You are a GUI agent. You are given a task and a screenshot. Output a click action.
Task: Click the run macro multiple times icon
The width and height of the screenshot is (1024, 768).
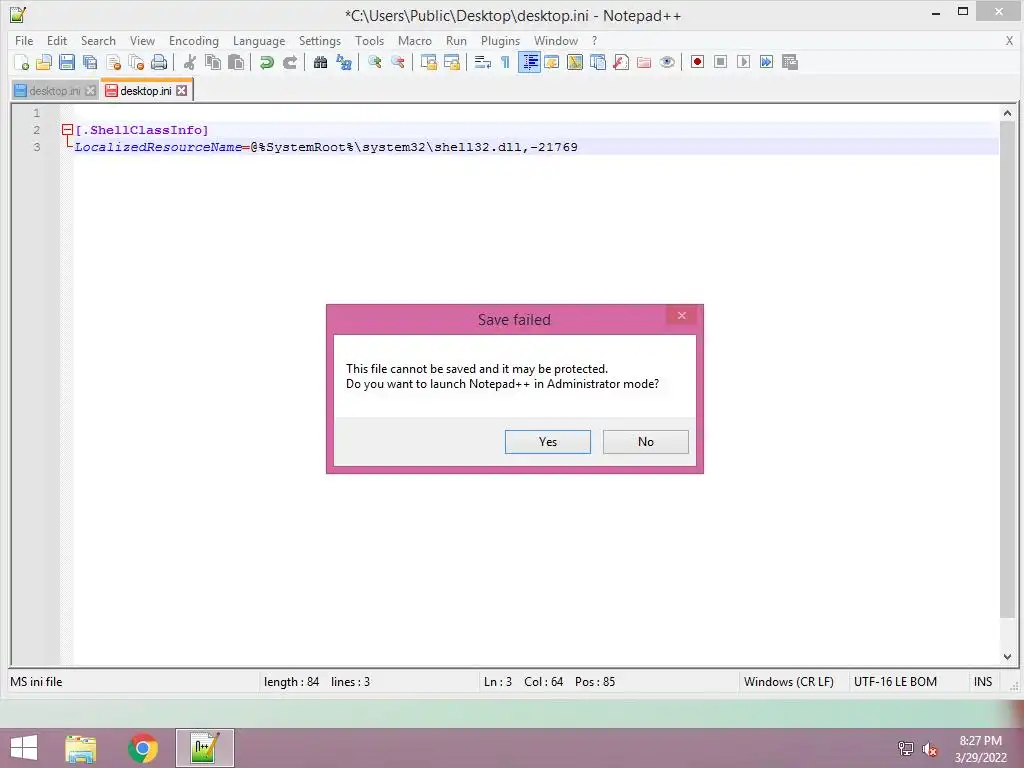click(x=767, y=62)
